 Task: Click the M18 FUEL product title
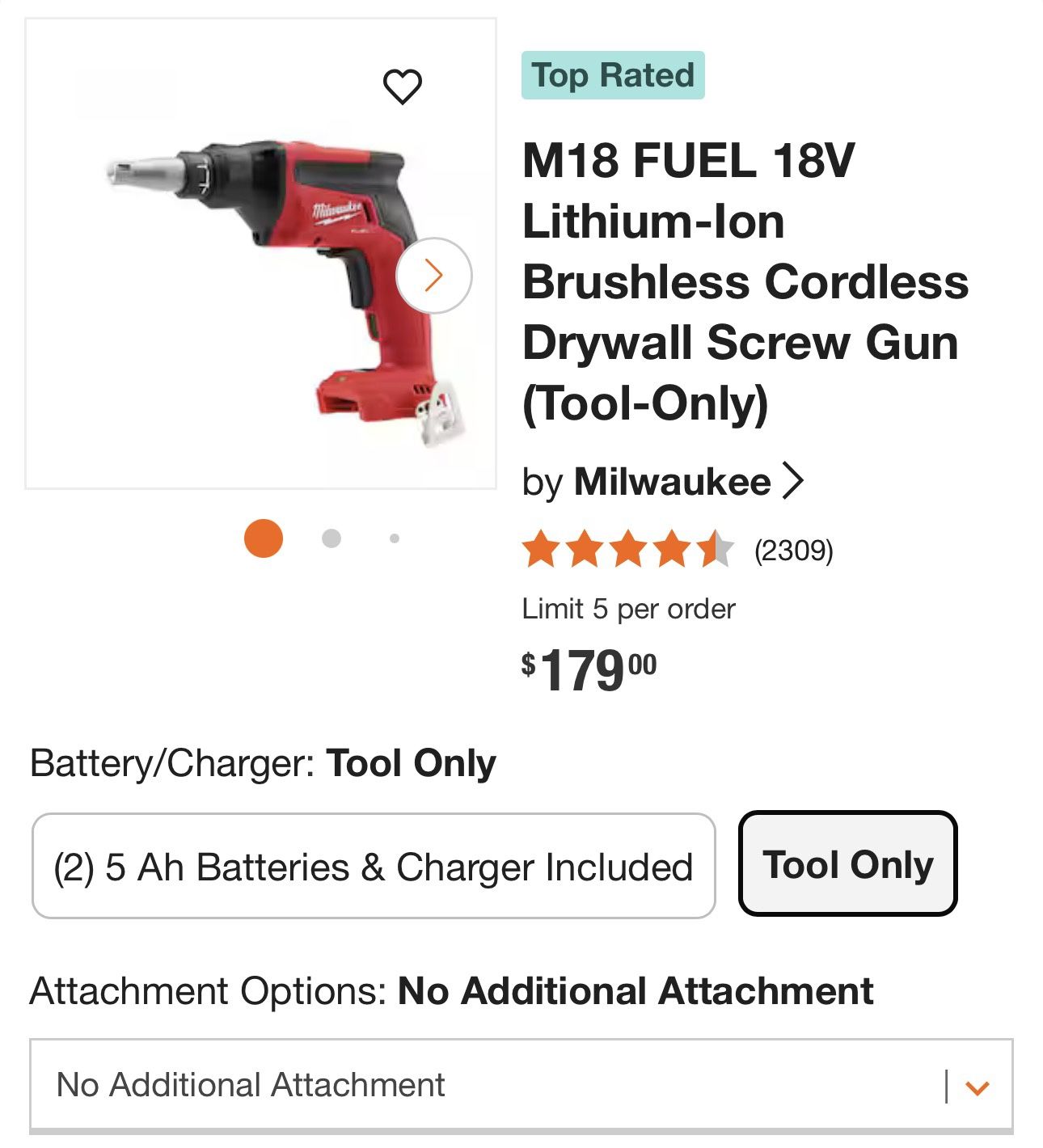744,279
